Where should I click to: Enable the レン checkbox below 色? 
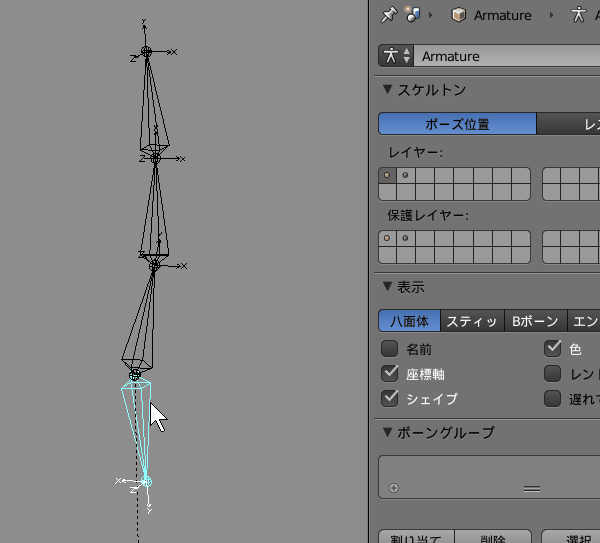coord(553,373)
